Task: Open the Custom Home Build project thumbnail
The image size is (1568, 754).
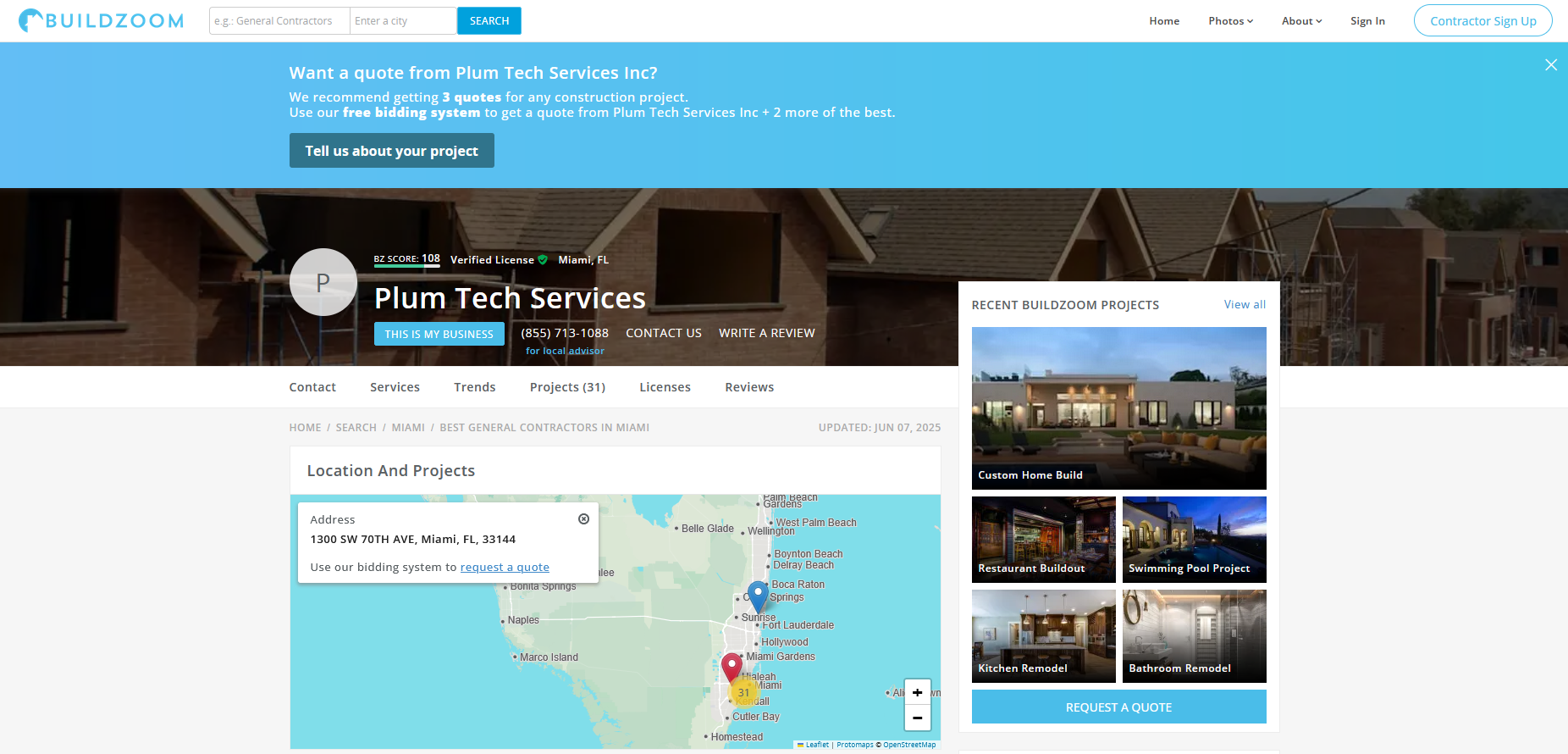Action: [x=1118, y=408]
